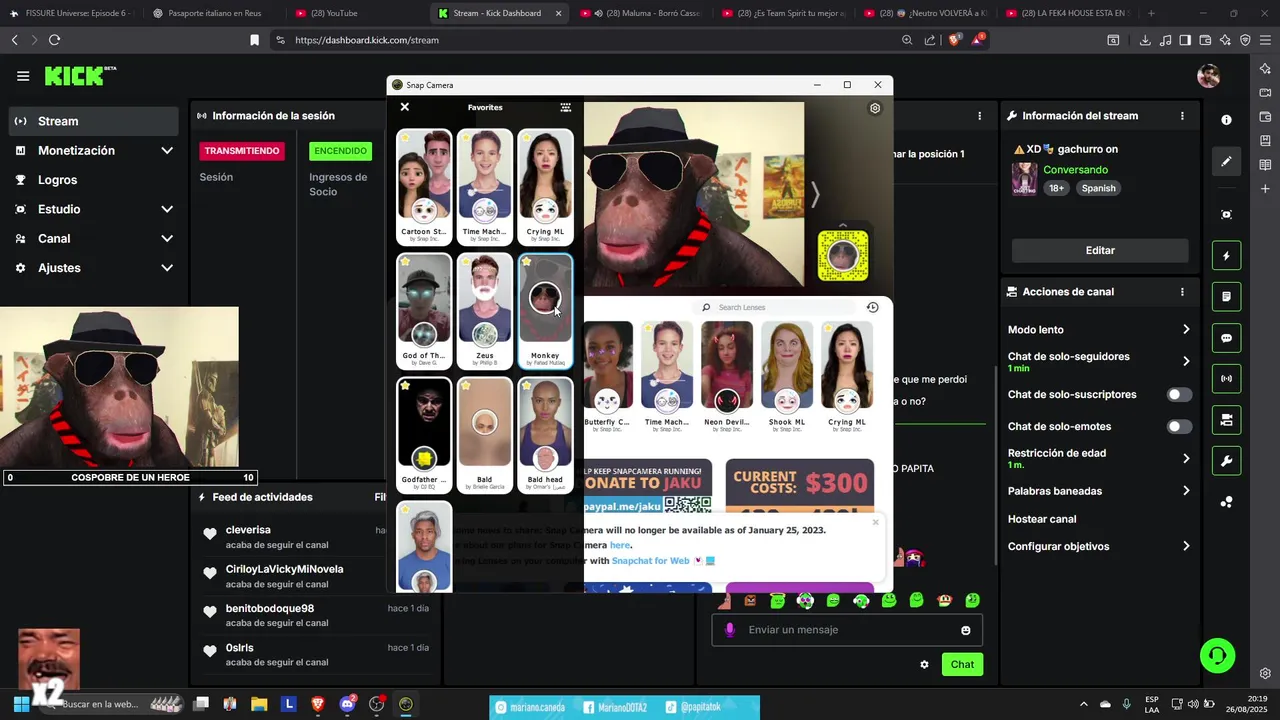Open Chat de solo-seguidores options arrow
Screen dimensions: 1280x720
tap(1186, 361)
